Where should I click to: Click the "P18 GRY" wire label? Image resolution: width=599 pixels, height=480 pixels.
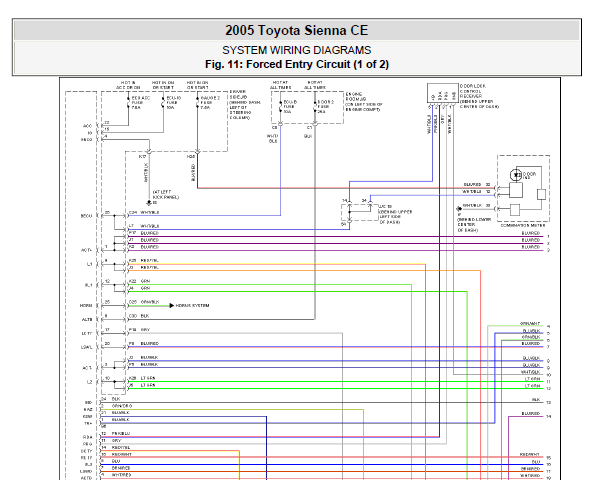[139, 329]
